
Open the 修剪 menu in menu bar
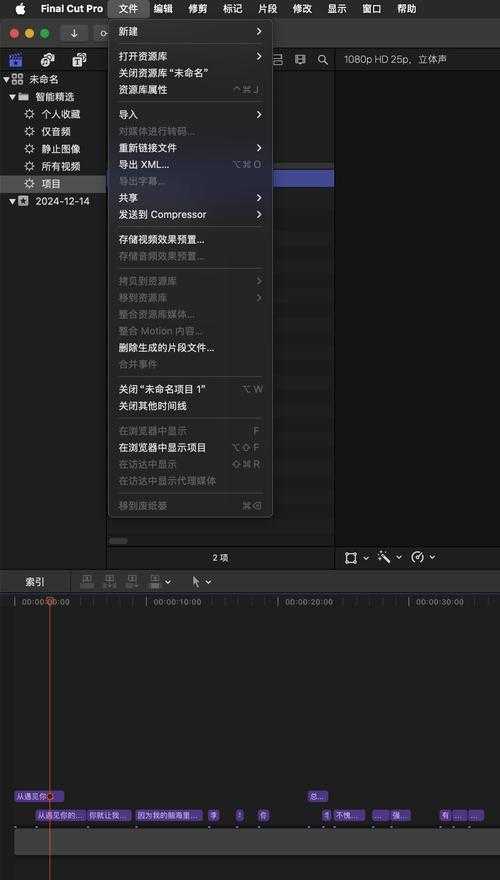198,9
